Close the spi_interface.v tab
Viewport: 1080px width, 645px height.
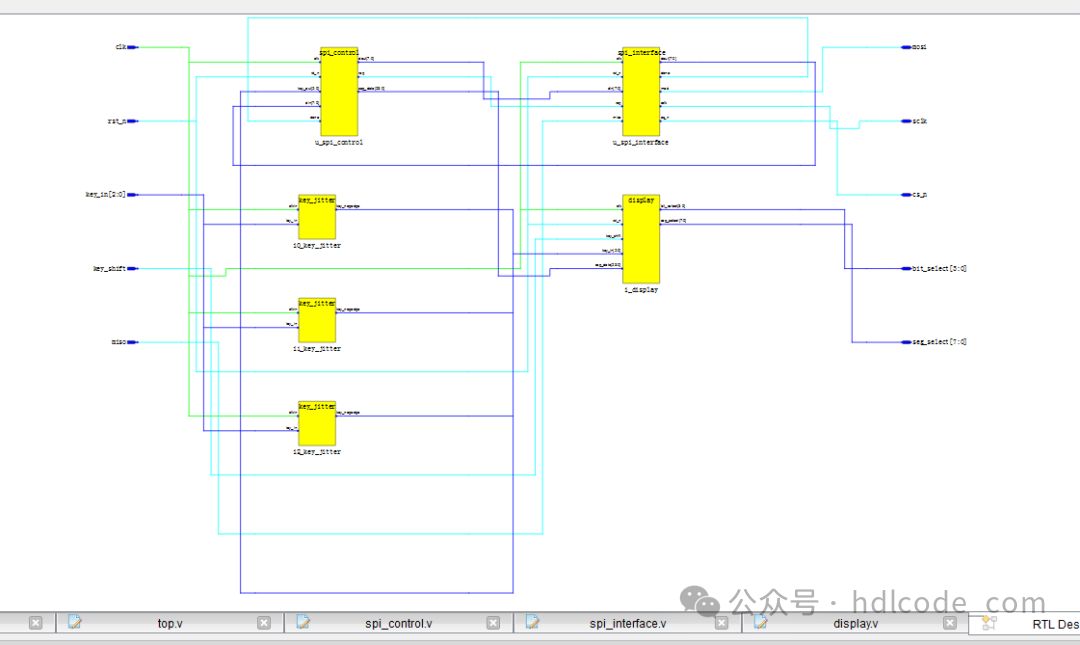[722, 623]
